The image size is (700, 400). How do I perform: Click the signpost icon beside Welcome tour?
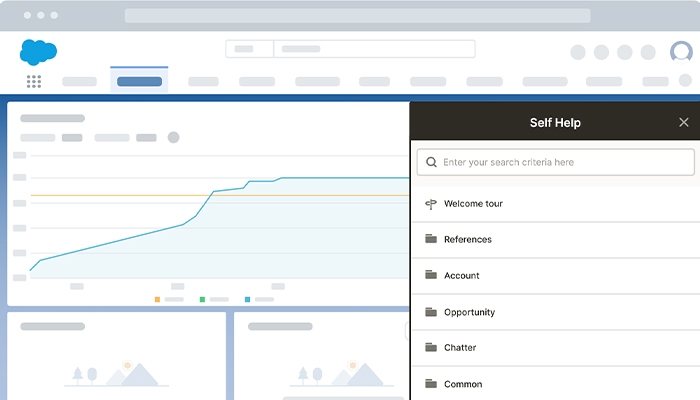pyautogui.click(x=431, y=204)
